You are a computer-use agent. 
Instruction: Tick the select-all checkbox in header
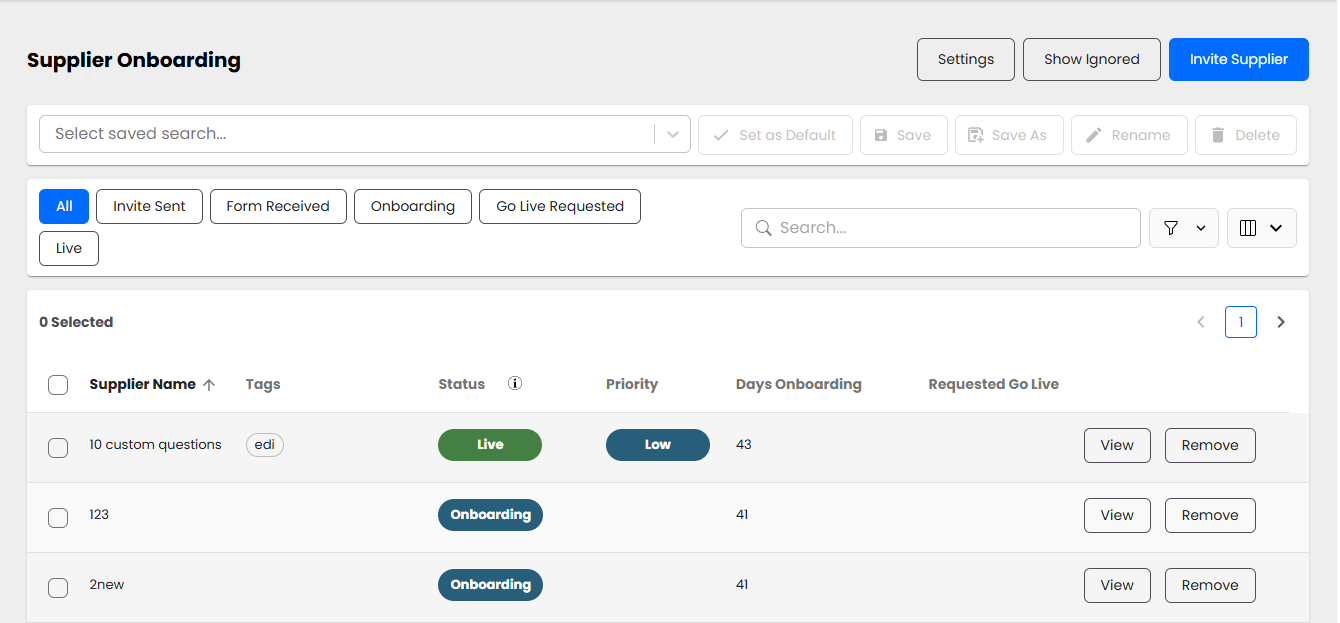pos(58,385)
